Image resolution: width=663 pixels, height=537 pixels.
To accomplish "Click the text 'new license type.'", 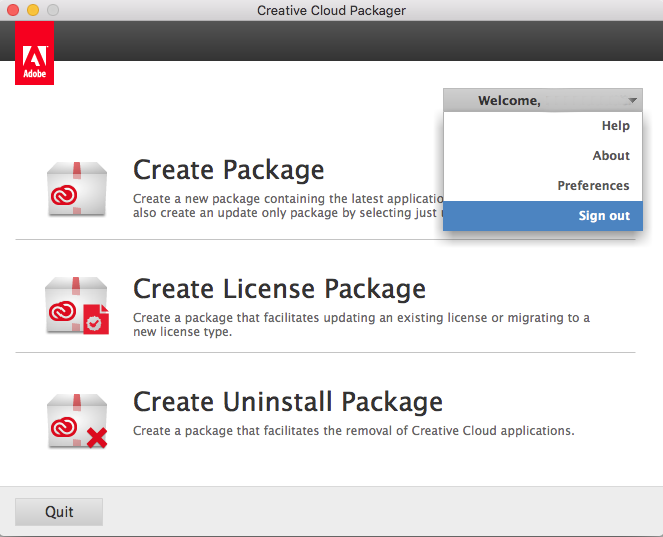I will point(182,332).
